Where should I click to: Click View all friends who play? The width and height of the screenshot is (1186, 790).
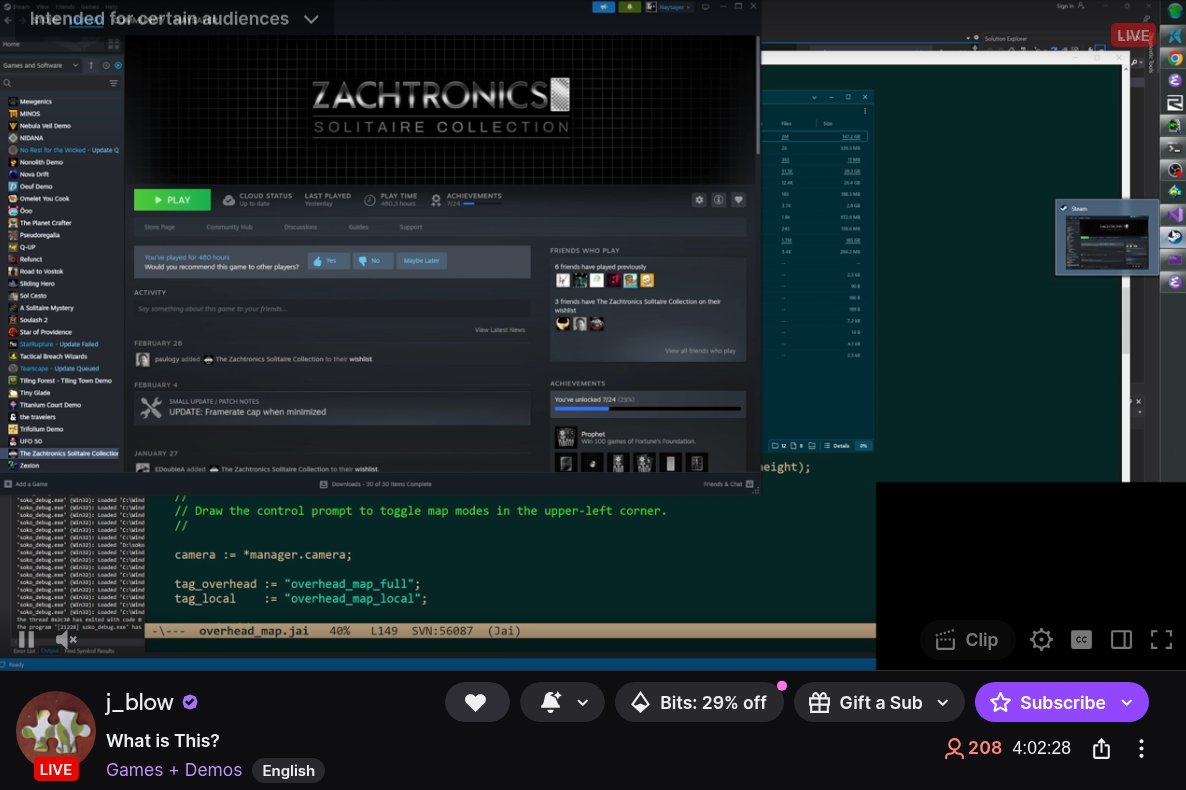click(700, 351)
